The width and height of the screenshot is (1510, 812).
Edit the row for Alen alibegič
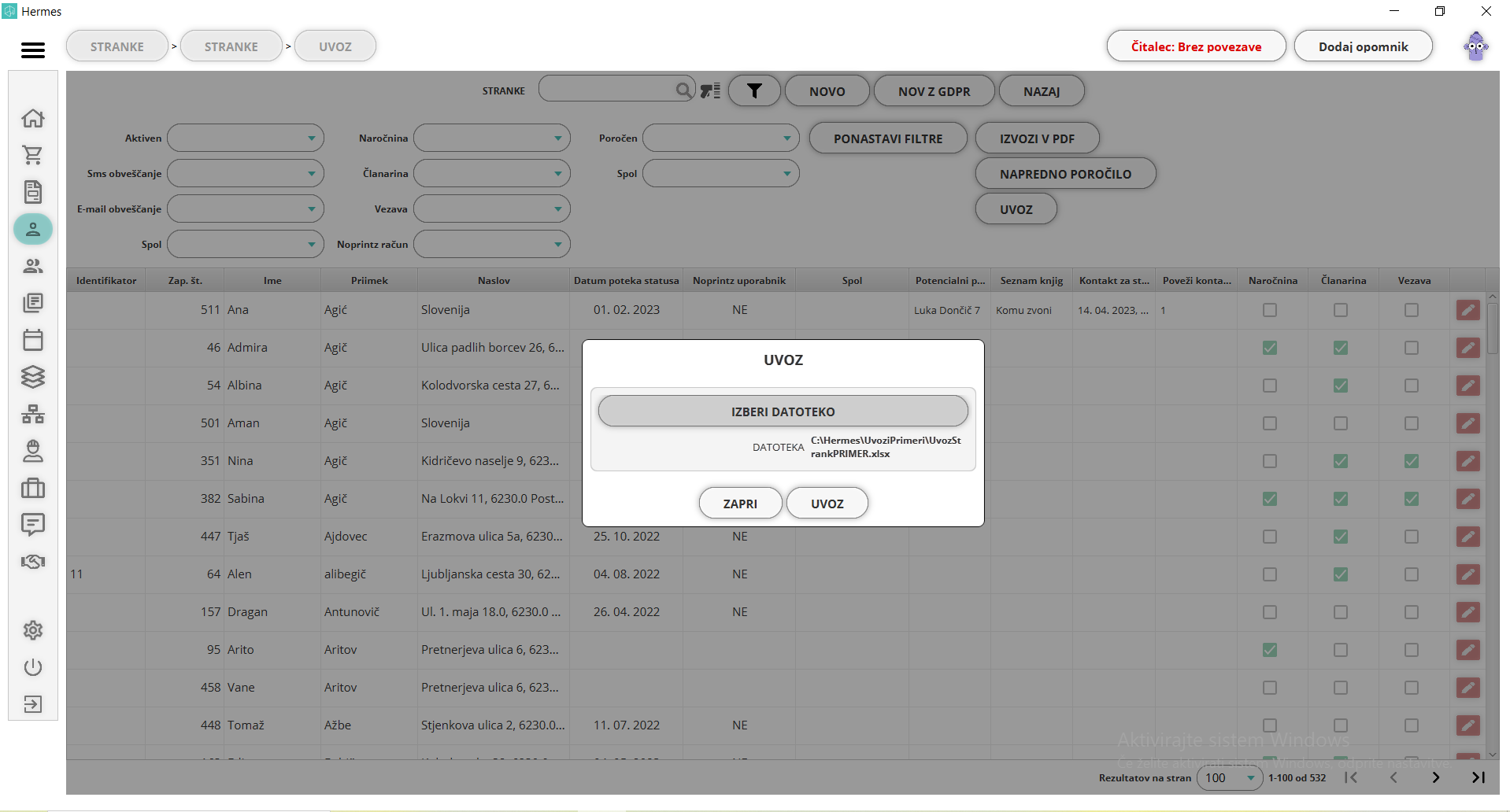1468,574
